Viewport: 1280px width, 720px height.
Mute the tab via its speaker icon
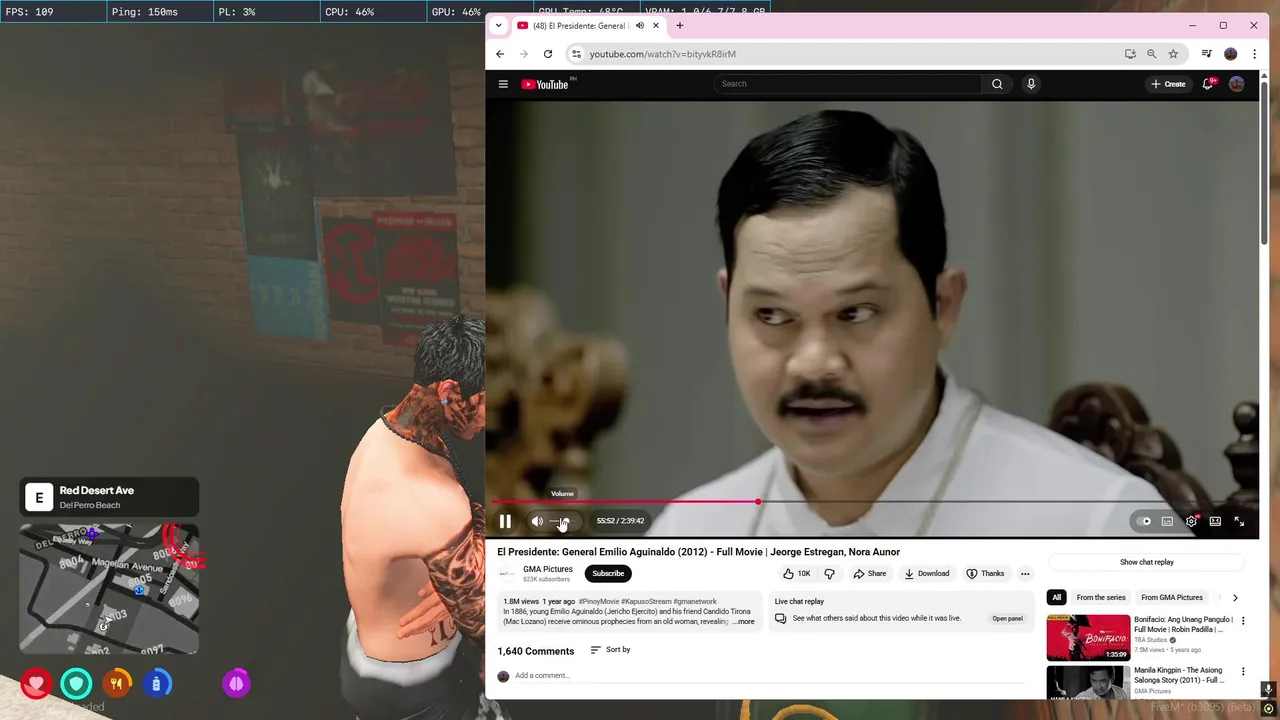640,26
